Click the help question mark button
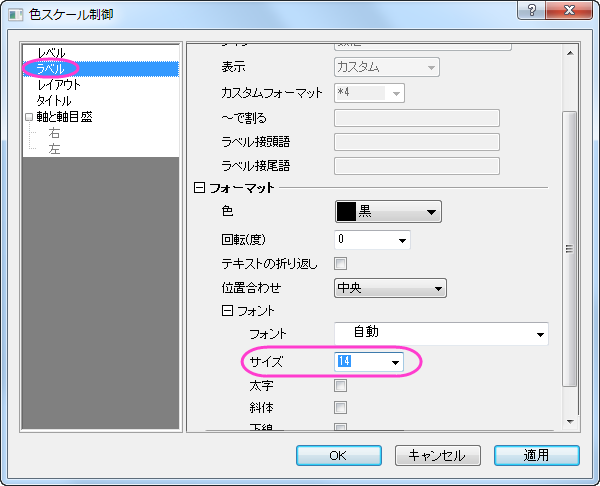The width and height of the screenshot is (600, 486). point(532,10)
